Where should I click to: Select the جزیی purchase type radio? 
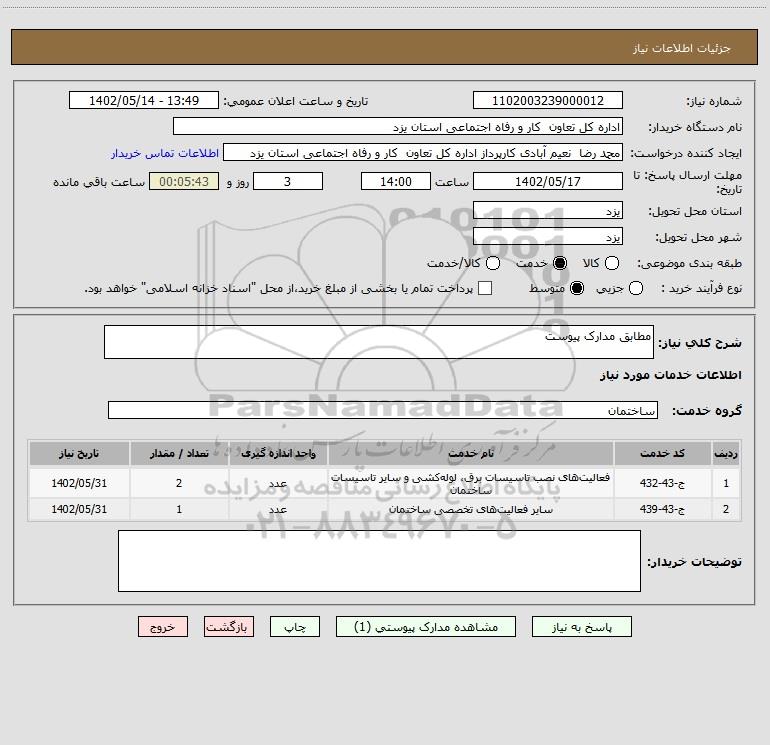pyautogui.click(x=635, y=288)
